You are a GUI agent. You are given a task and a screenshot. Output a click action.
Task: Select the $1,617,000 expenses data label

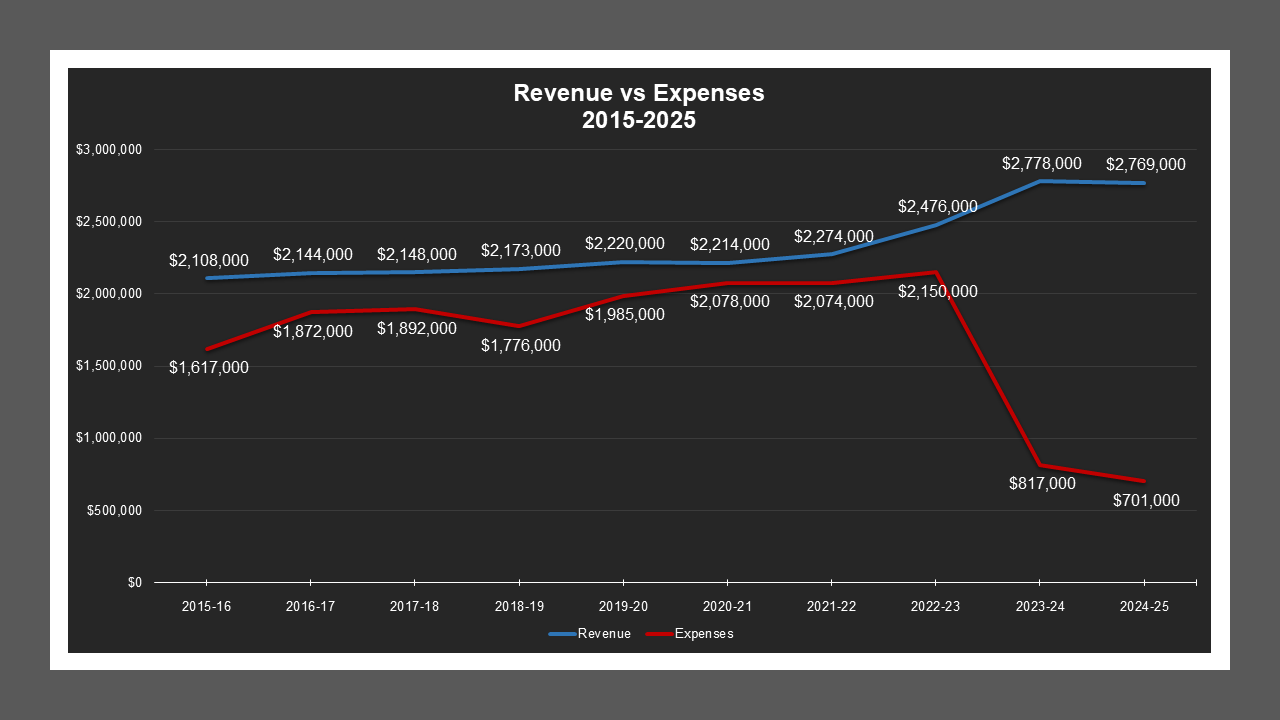[x=208, y=367]
